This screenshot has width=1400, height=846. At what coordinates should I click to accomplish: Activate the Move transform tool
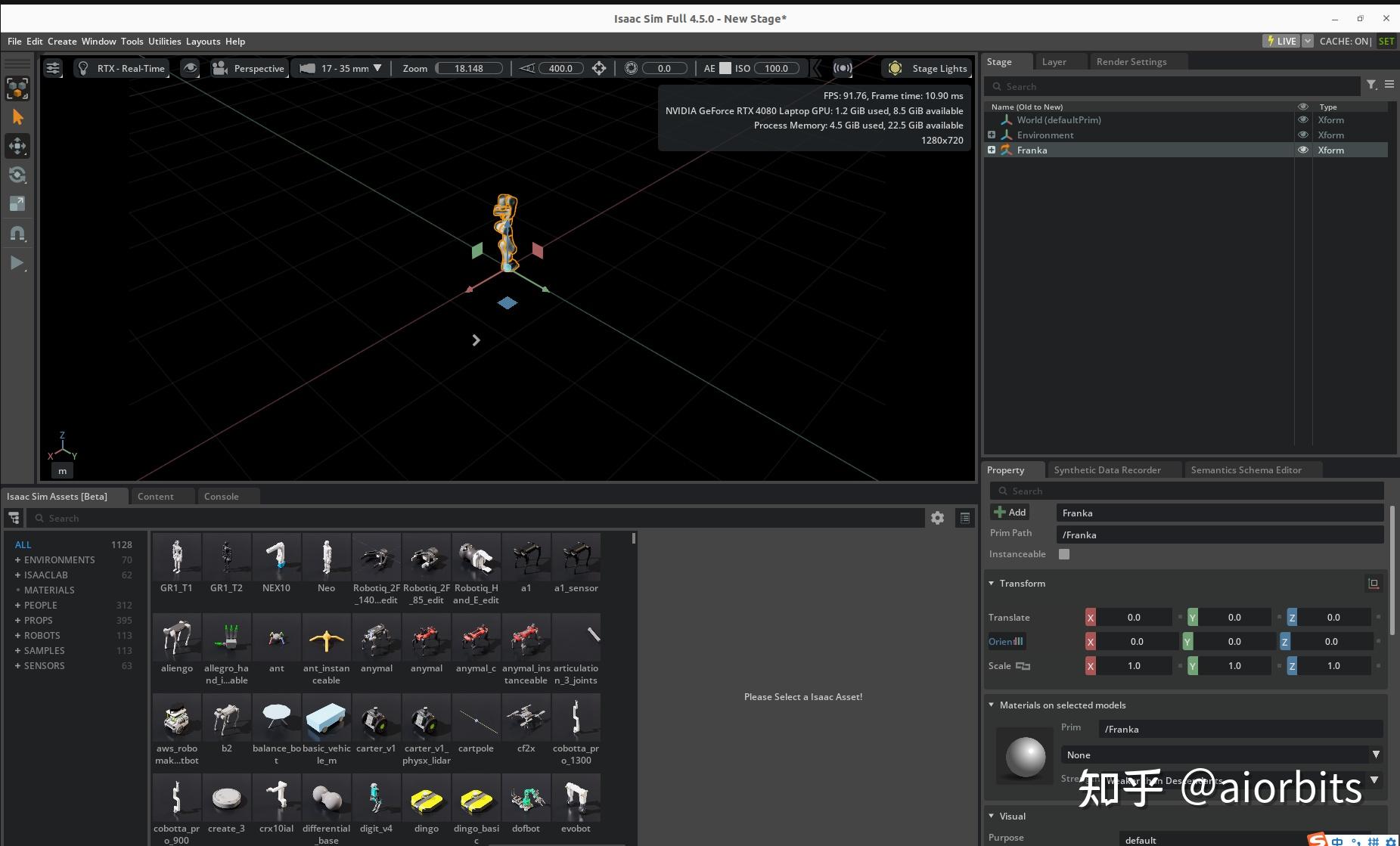17,146
